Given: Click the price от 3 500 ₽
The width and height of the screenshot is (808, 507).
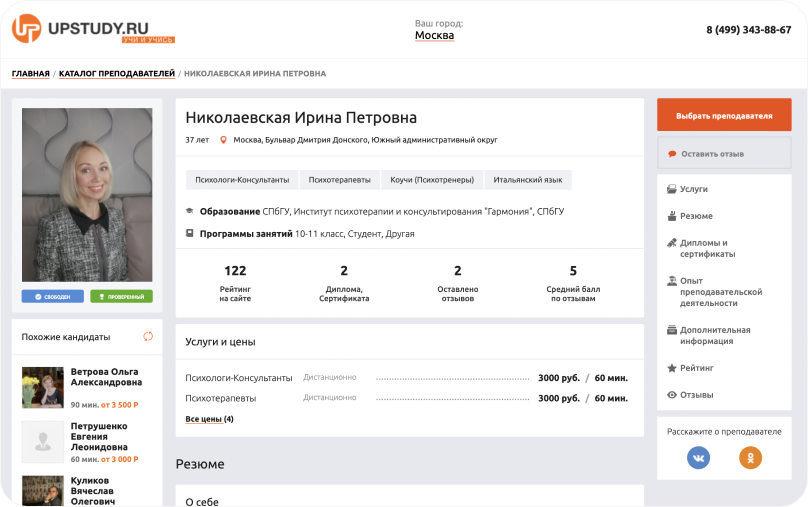Looking at the screenshot, I should (120, 405).
